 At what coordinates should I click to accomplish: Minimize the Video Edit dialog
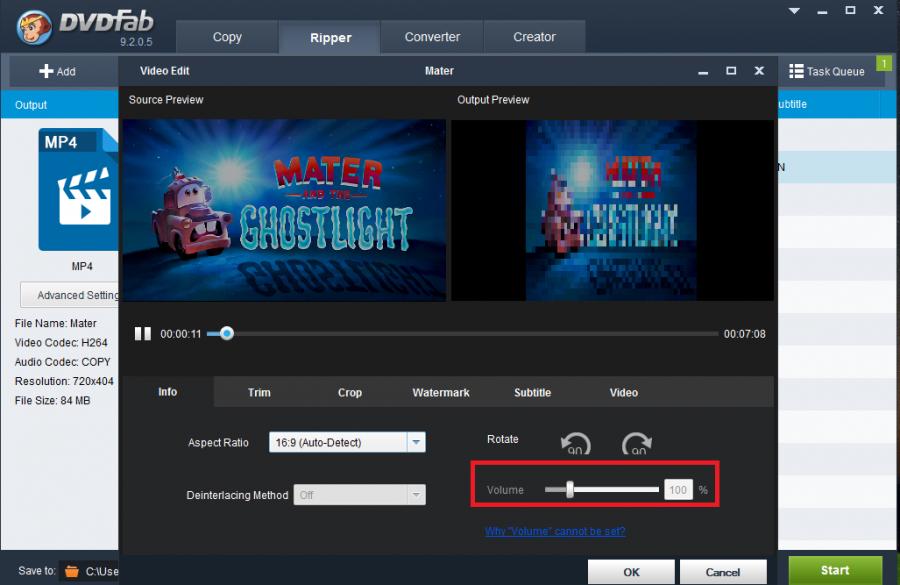[703, 72]
